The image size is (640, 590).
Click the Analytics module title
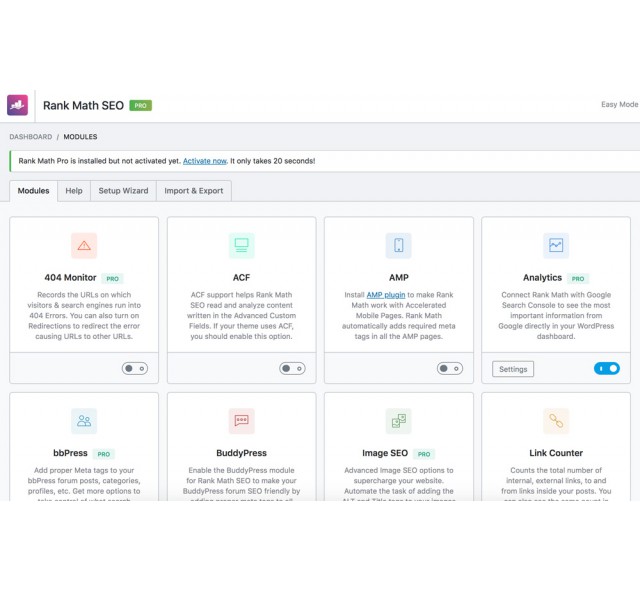point(542,278)
